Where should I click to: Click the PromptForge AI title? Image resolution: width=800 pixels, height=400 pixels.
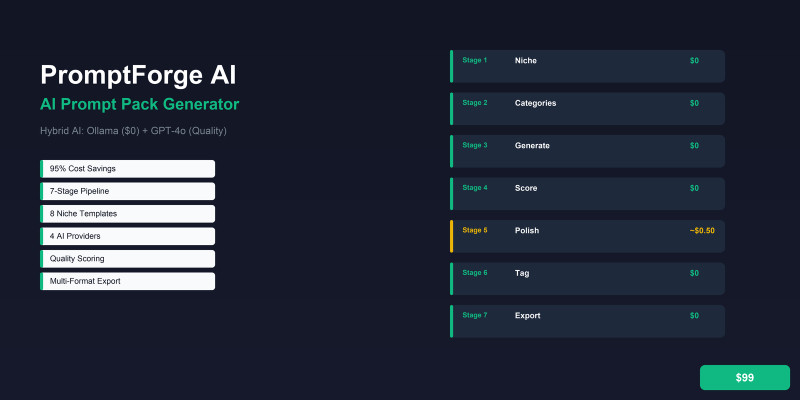[x=138, y=75]
